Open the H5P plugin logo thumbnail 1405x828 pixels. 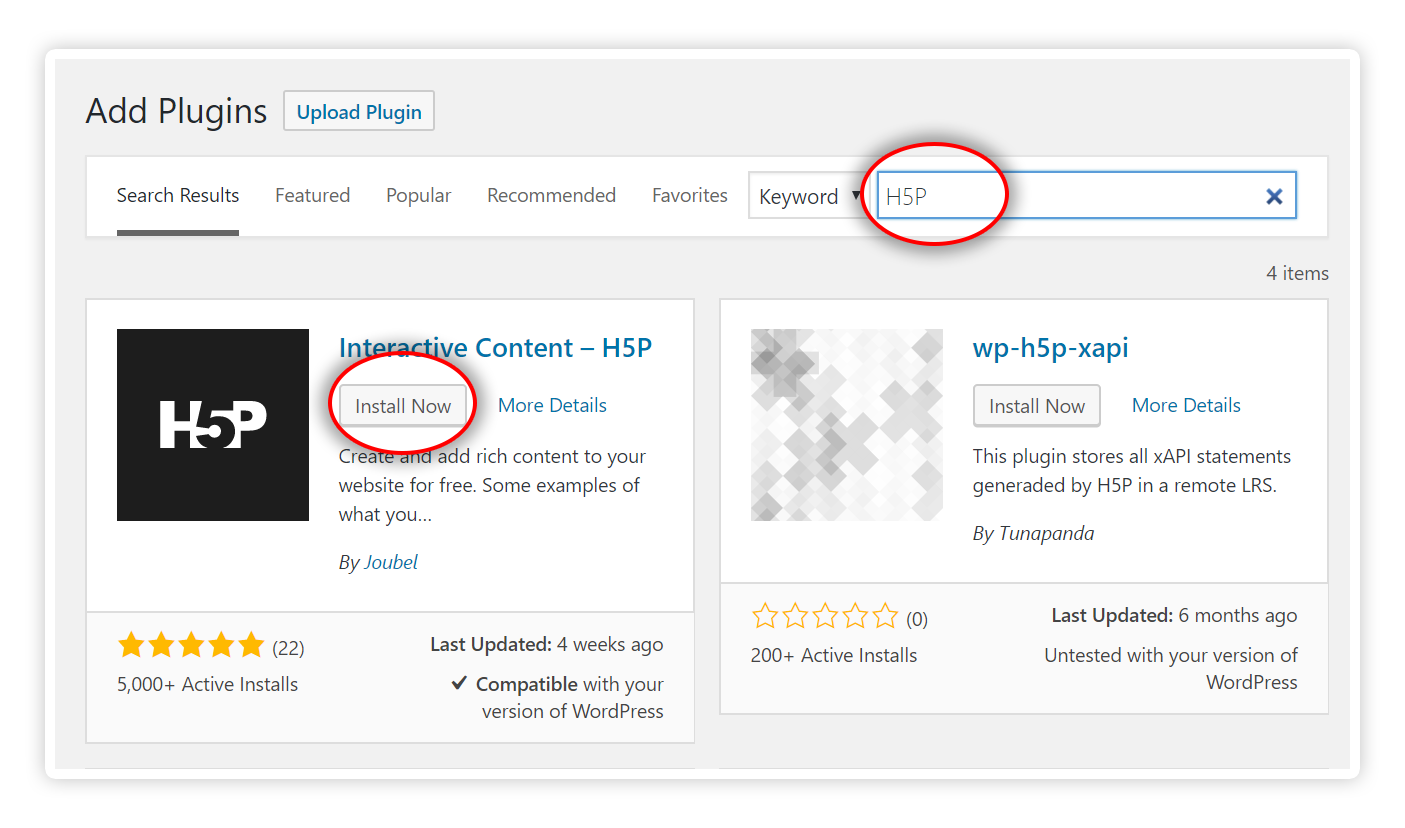coord(213,425)
